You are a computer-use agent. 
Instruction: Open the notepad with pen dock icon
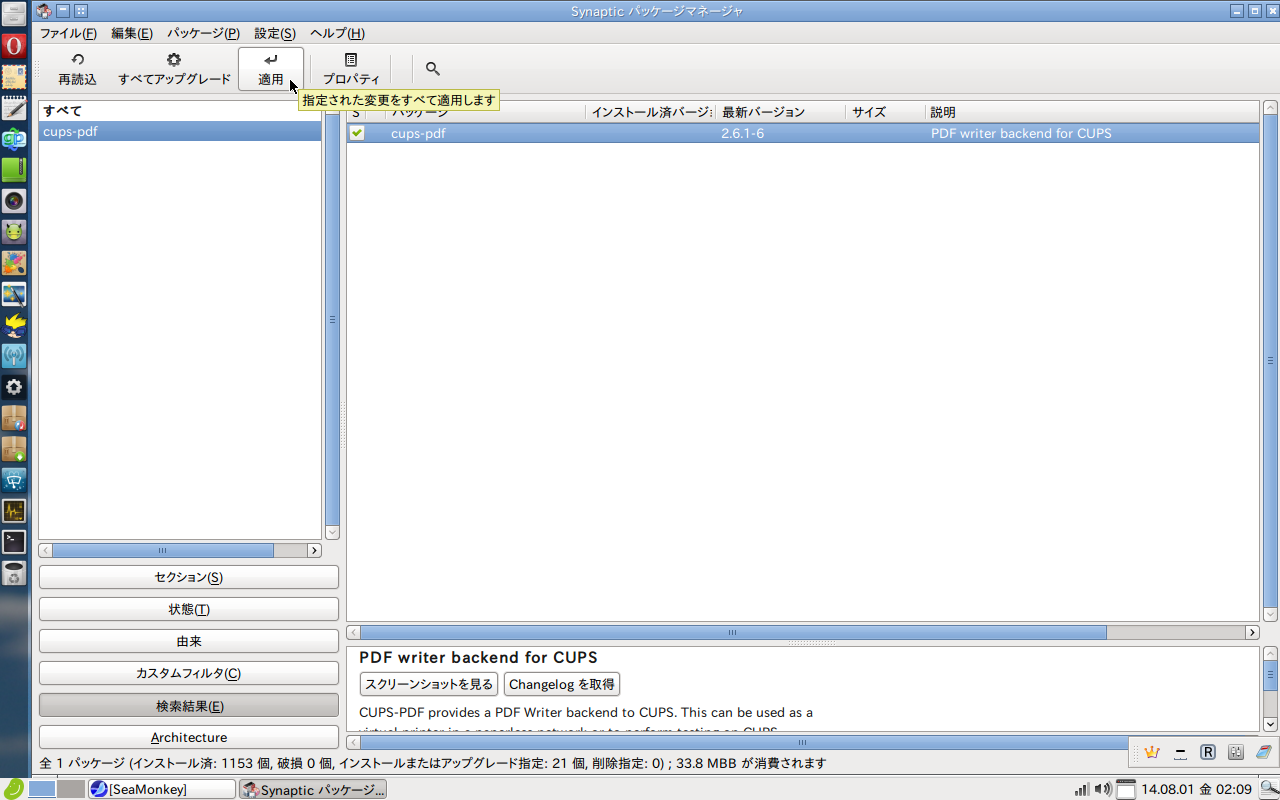click(13, 108)
